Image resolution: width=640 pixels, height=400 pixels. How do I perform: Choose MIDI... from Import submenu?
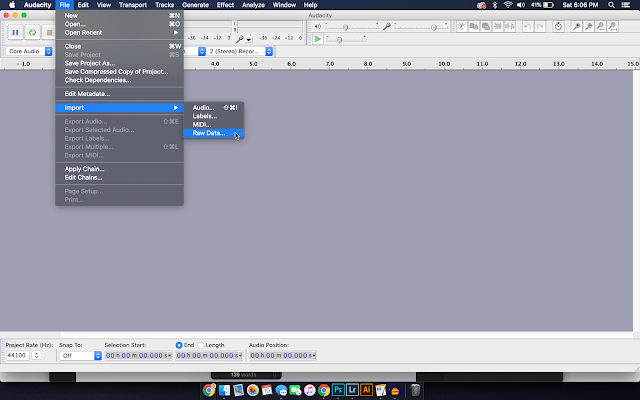coord(213,124)
